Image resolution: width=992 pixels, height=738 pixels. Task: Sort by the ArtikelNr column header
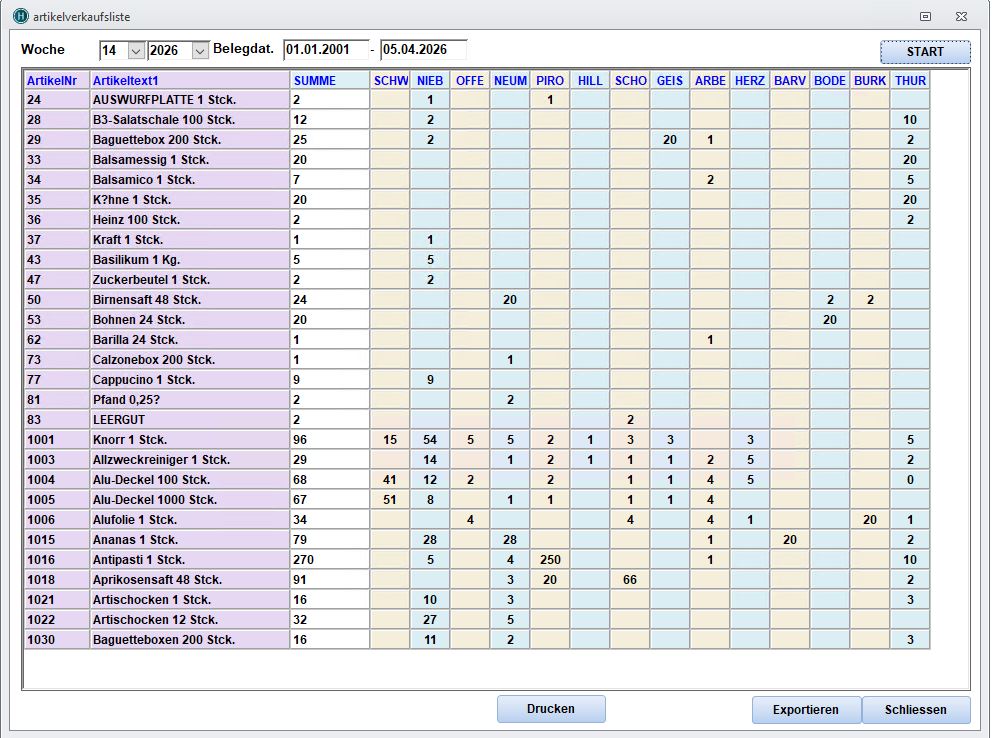pyautogui.click(x=56, y=80)
